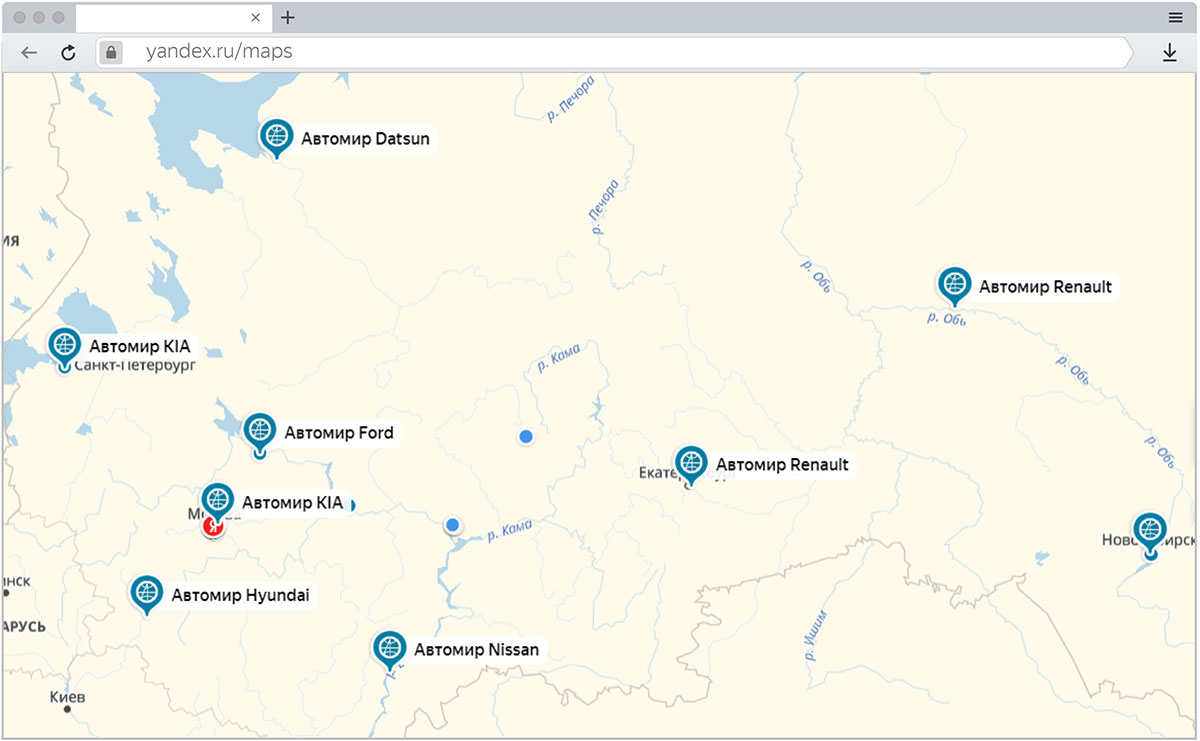
Task: Click the blue dot north of р. Кама
Action: point(526,436)
